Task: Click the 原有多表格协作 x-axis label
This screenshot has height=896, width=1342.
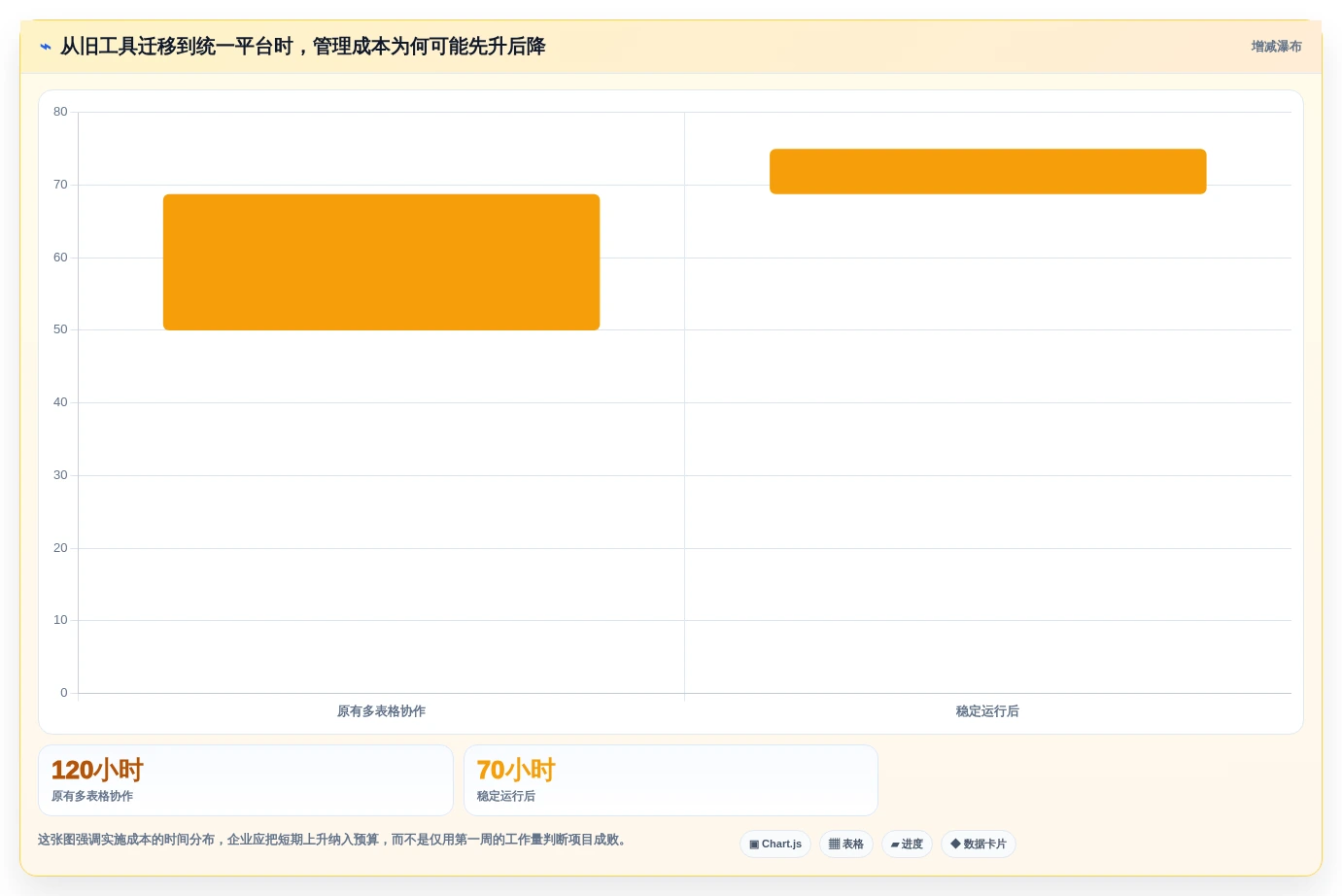Action: [381, 711]
